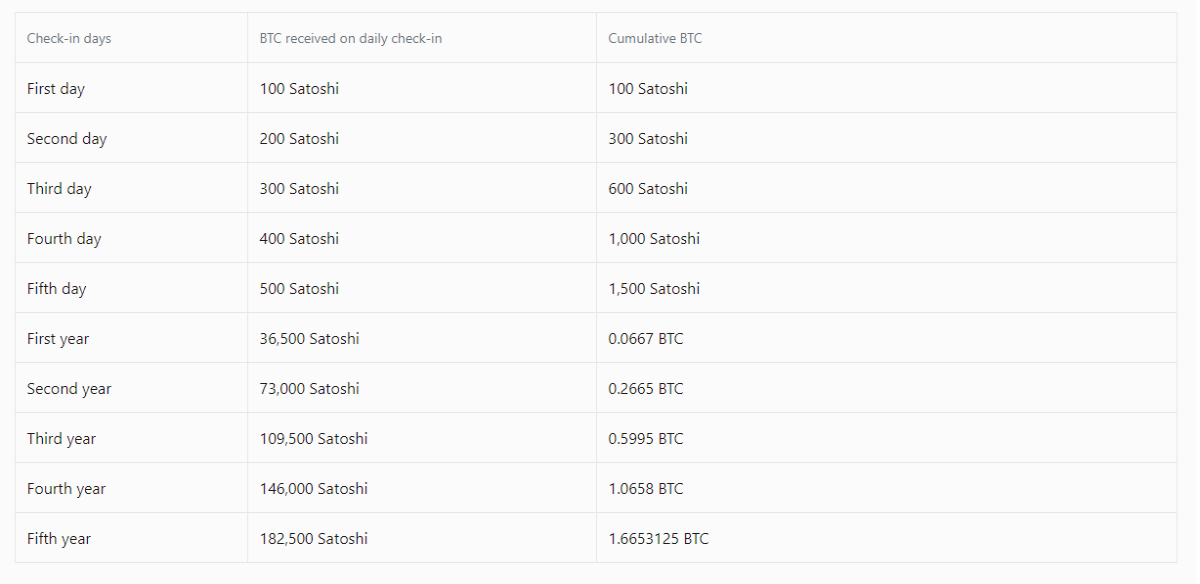The image size is (1200, 584).
Task: Click the 'Cumulative BTC' column header
Action: point(655,38)
